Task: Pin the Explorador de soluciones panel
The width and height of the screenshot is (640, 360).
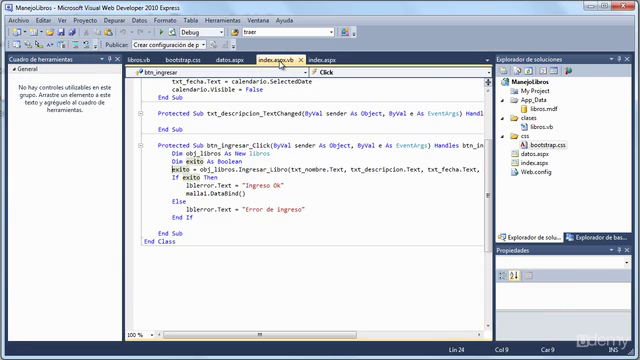Action: [x=619, y=59]
